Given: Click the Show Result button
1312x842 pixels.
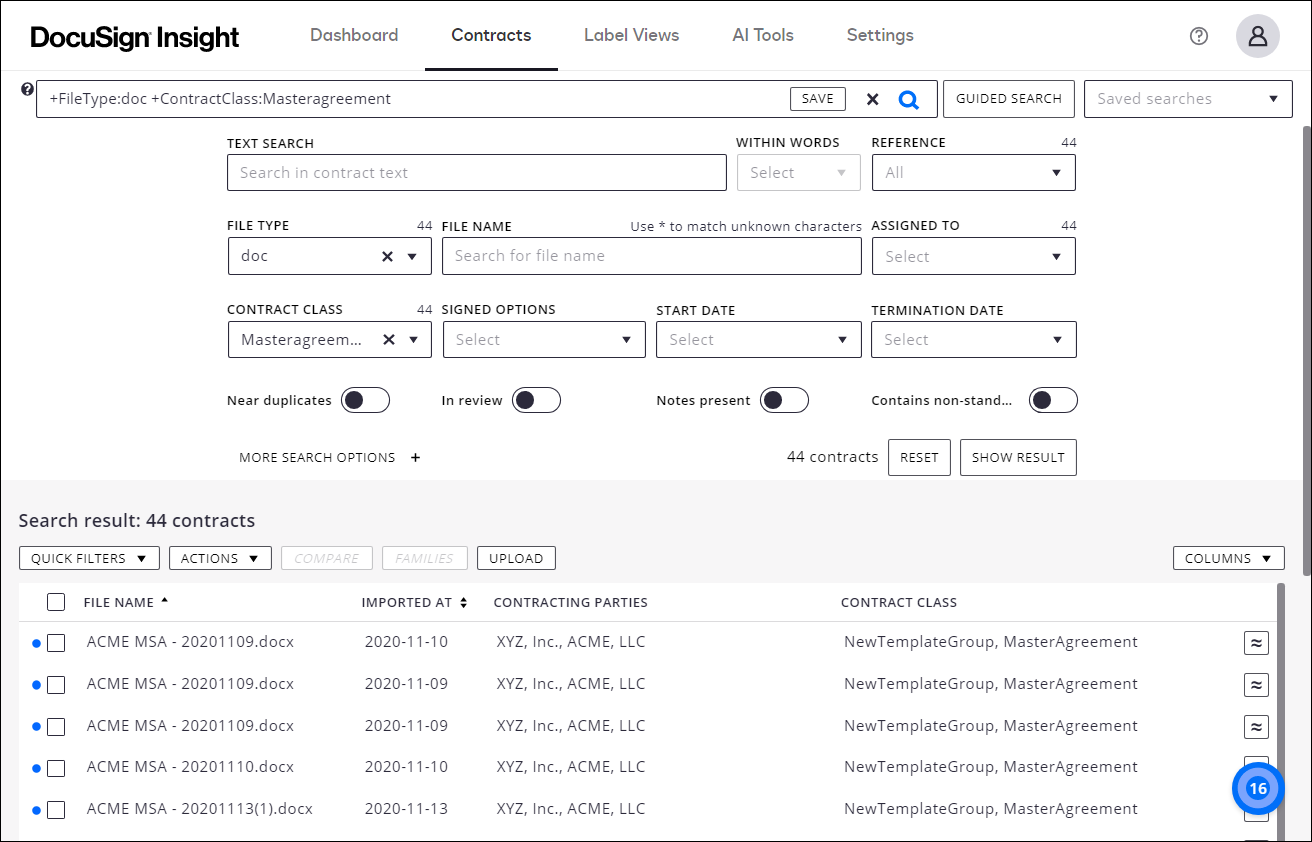Looking at the screenshot, I should tap(1018, 457).
